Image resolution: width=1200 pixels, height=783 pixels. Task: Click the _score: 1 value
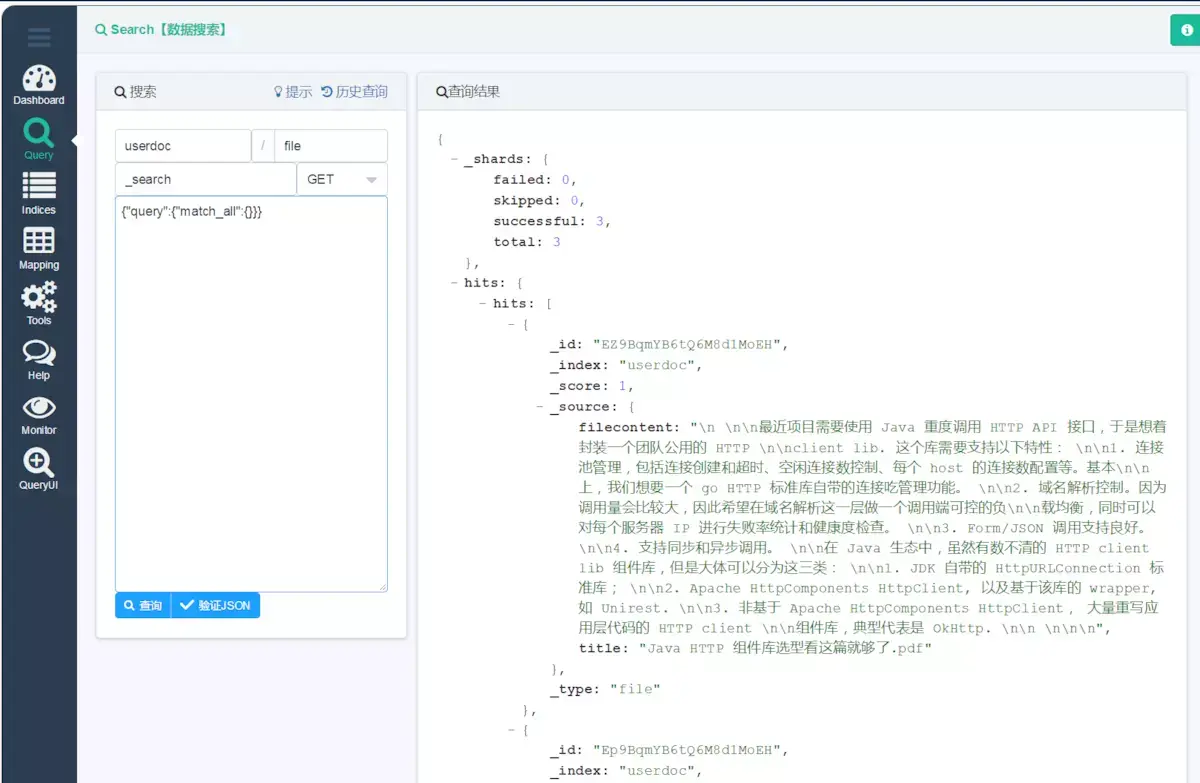click(x=624, y=386)
